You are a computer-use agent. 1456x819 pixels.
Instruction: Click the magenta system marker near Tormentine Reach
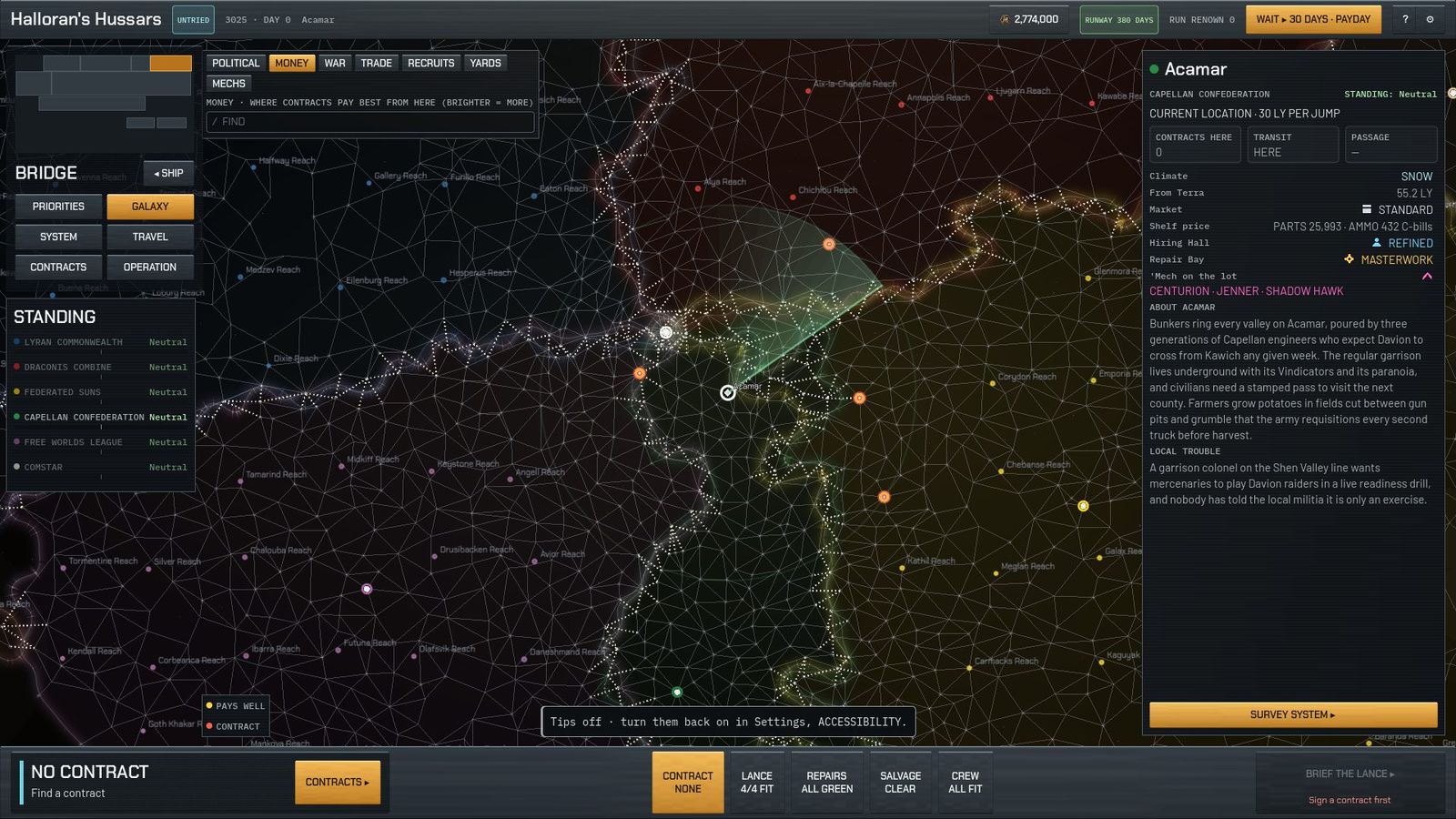point(367,589)
